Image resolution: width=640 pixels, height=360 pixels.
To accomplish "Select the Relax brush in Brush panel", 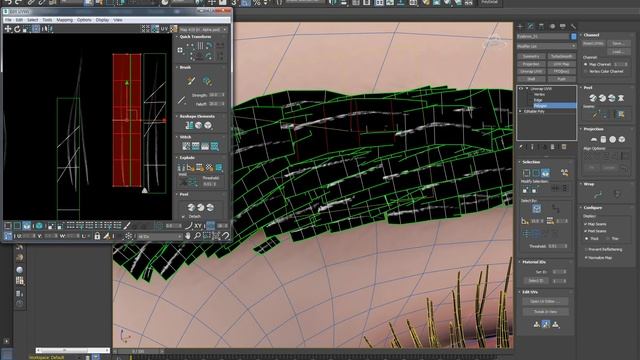I will click(x=207, y=81).
